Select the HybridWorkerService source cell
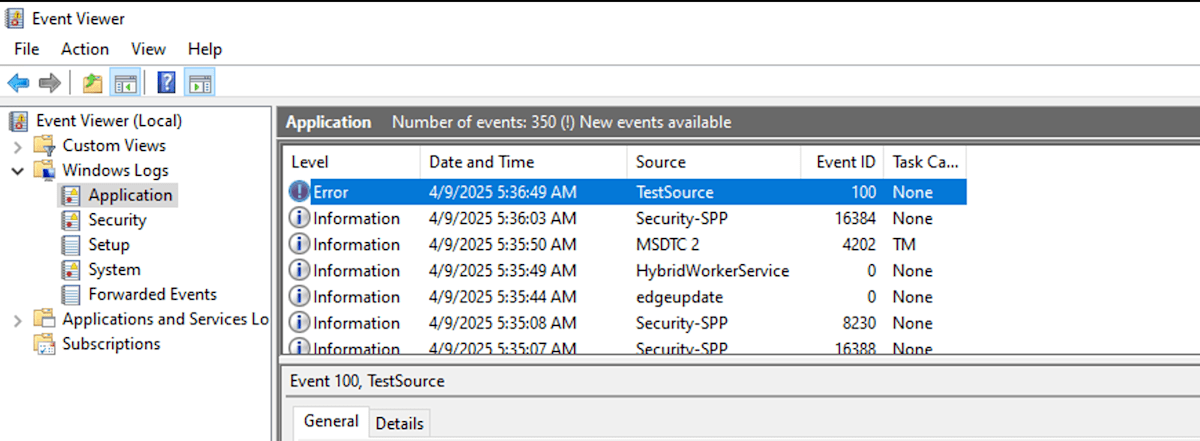The image size is (1200, 441). [x=714, y=270]
